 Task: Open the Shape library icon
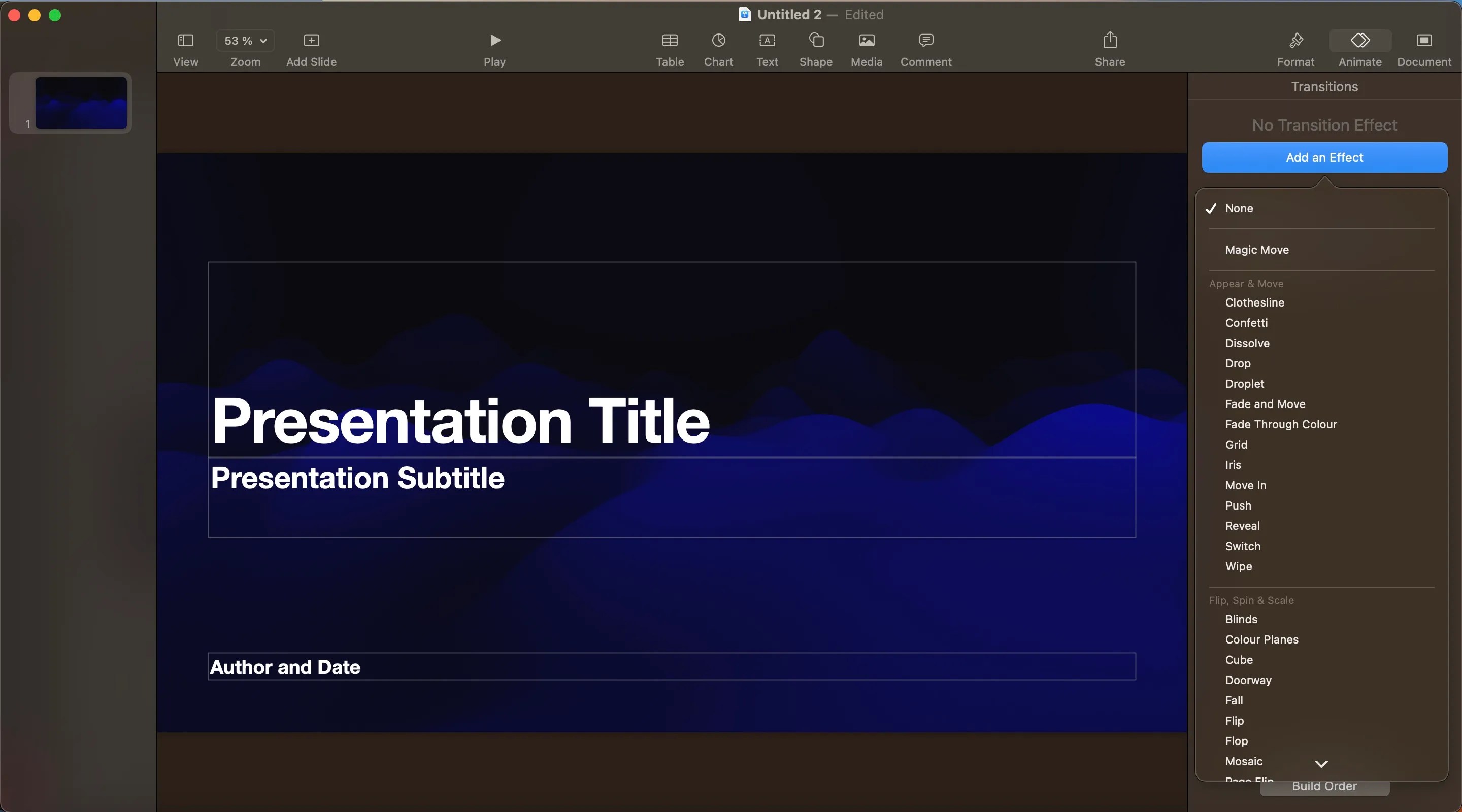pos(816,41)
